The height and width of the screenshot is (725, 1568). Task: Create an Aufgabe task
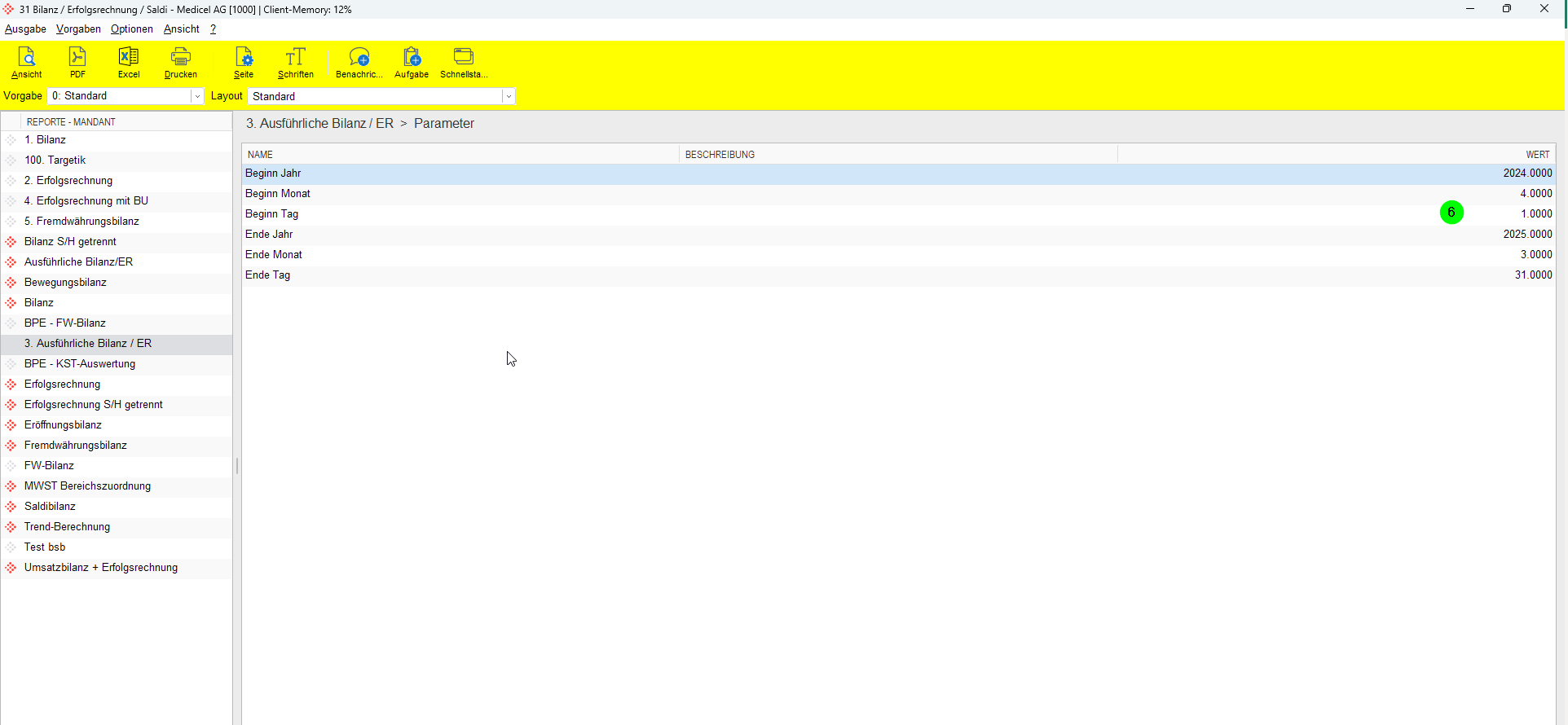tap(412, 63)
